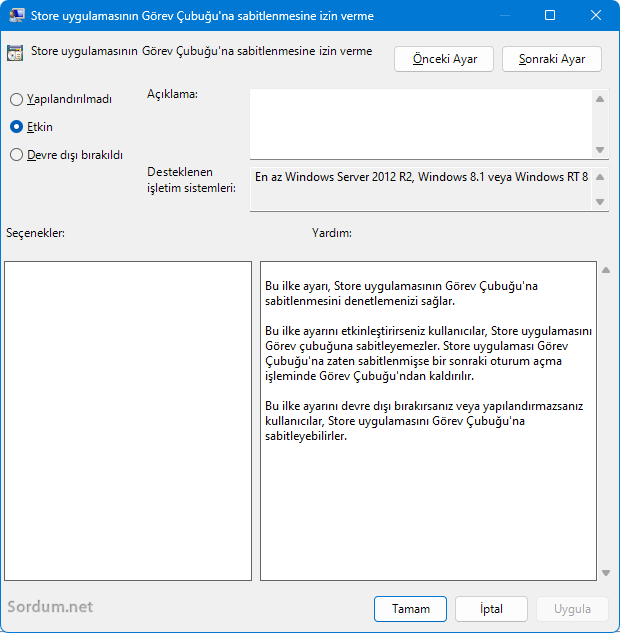Click the Desteklenen işletim sistemleri label
620x633 pixels.
click(191, 180)
